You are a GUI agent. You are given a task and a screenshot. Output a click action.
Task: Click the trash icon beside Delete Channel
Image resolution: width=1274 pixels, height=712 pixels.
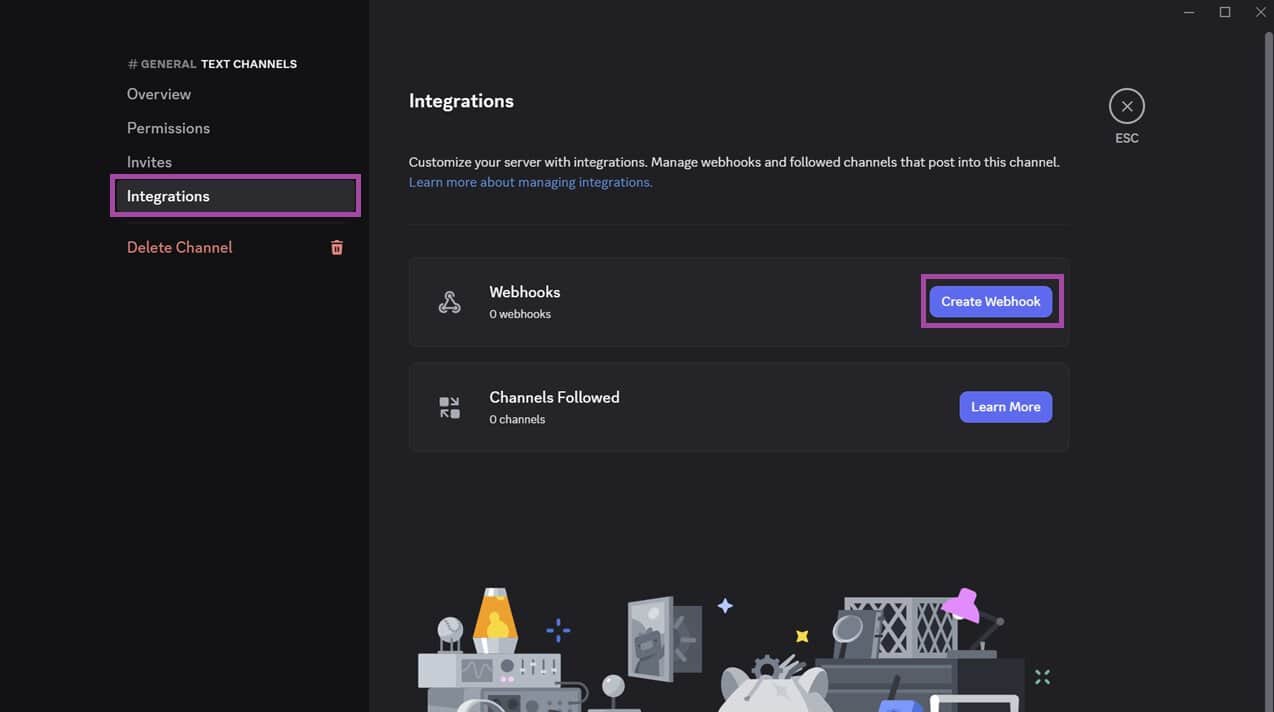337,248
